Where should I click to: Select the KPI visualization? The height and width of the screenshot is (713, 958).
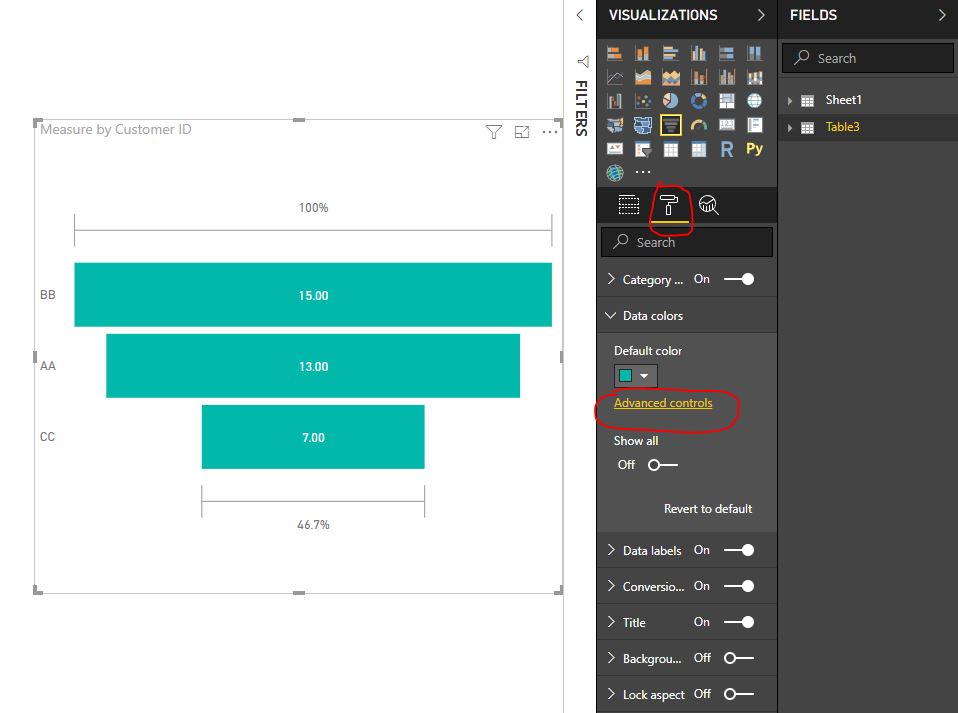pyautogui.click(x=615, y=149)
